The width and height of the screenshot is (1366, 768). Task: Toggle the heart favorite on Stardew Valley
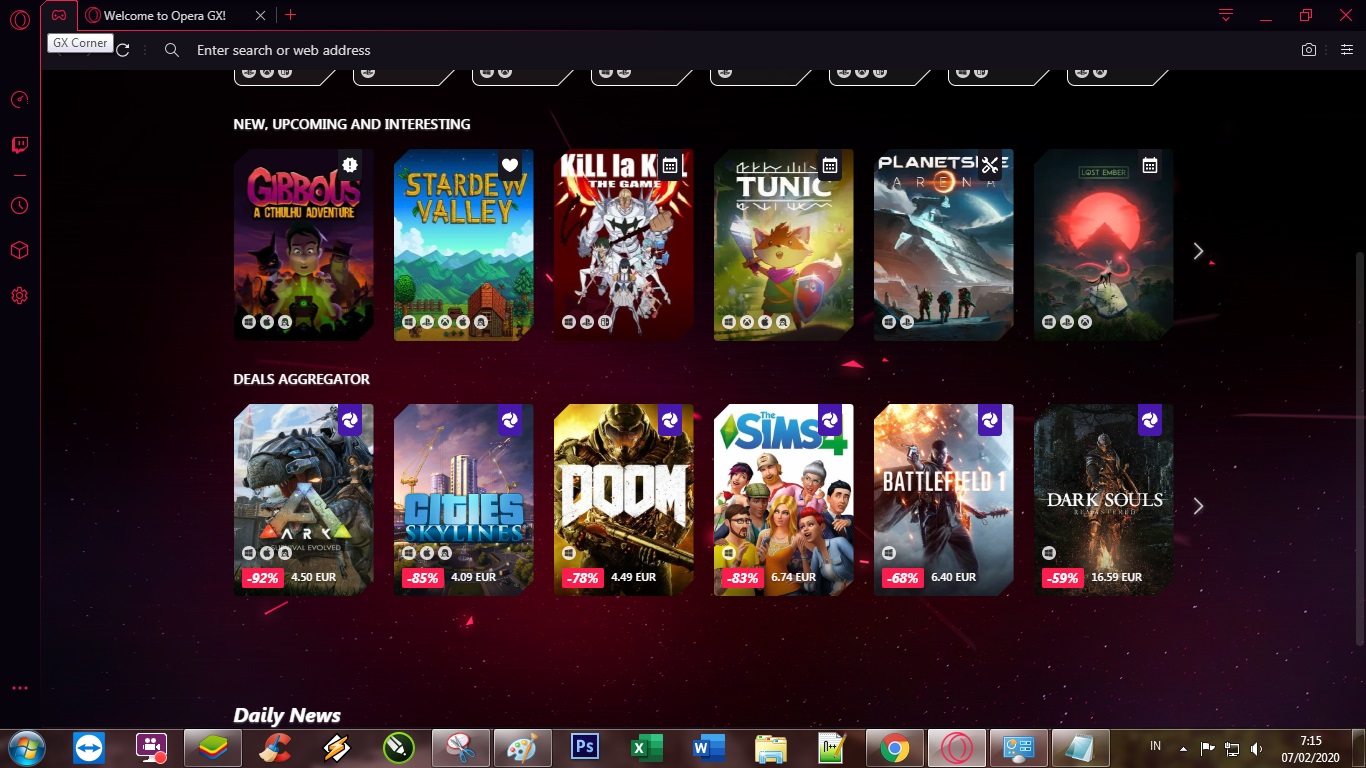pyautogui.click(x=509, y=165)
